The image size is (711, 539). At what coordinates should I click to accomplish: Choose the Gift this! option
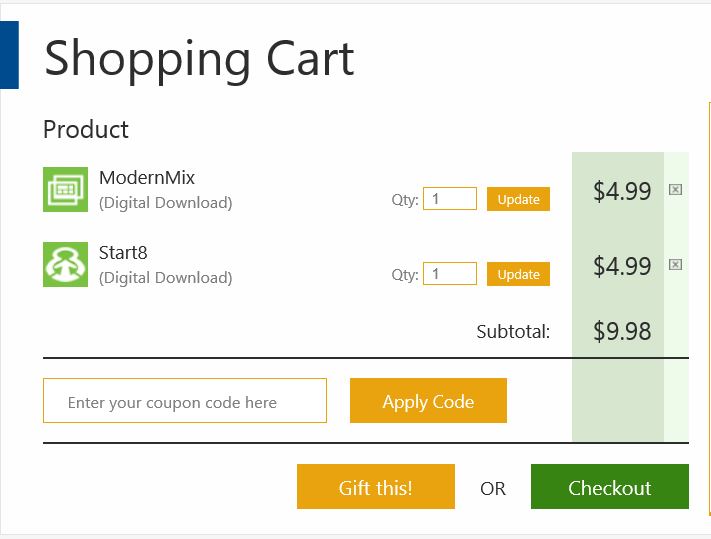376,486
